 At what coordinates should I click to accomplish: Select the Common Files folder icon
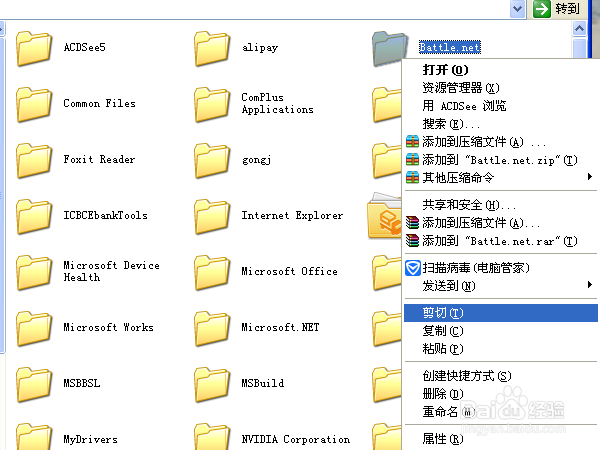34,104
